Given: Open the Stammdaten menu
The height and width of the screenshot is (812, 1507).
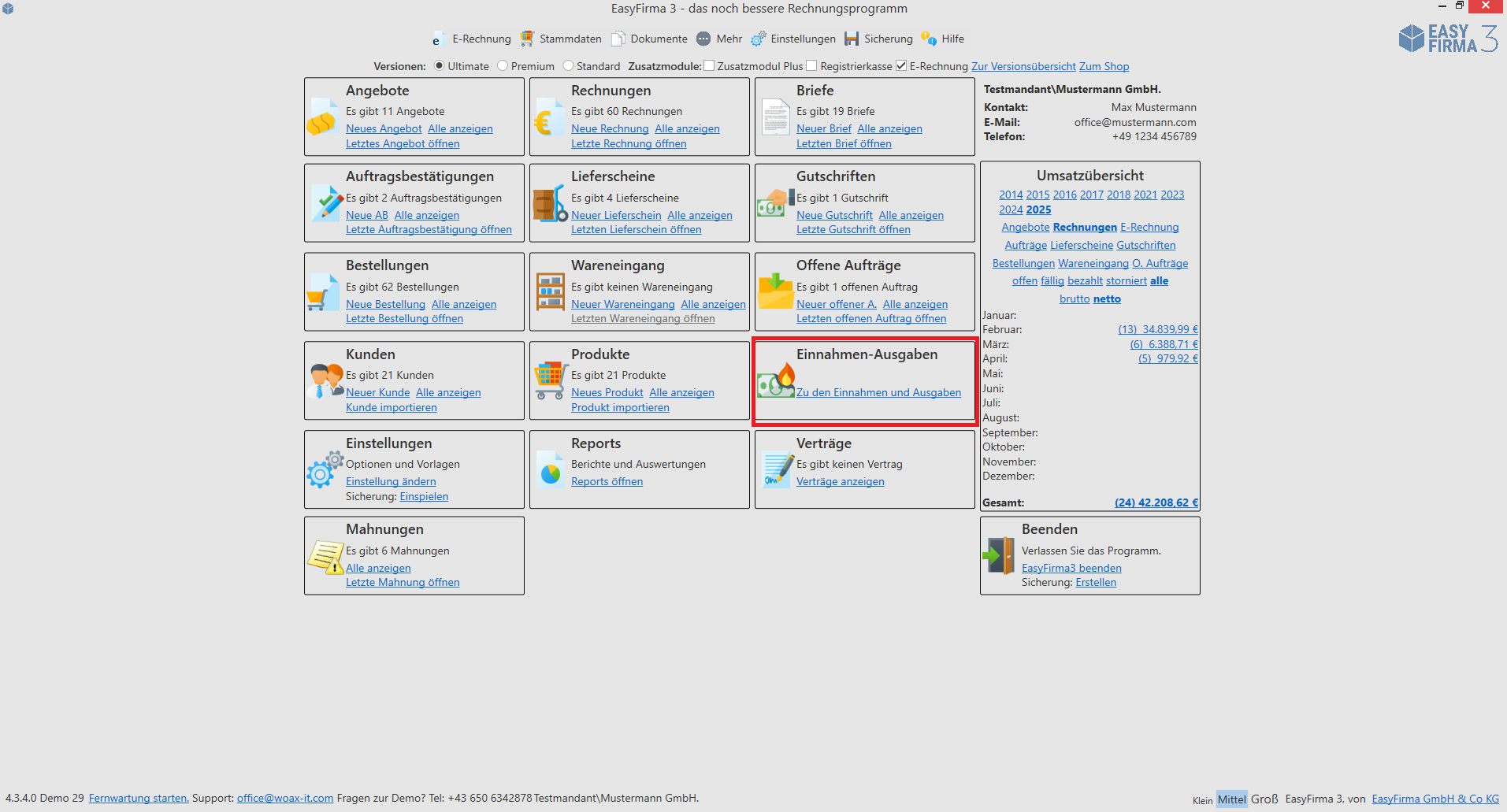Looking at the screenshot, I should click(x=561, y=39).
